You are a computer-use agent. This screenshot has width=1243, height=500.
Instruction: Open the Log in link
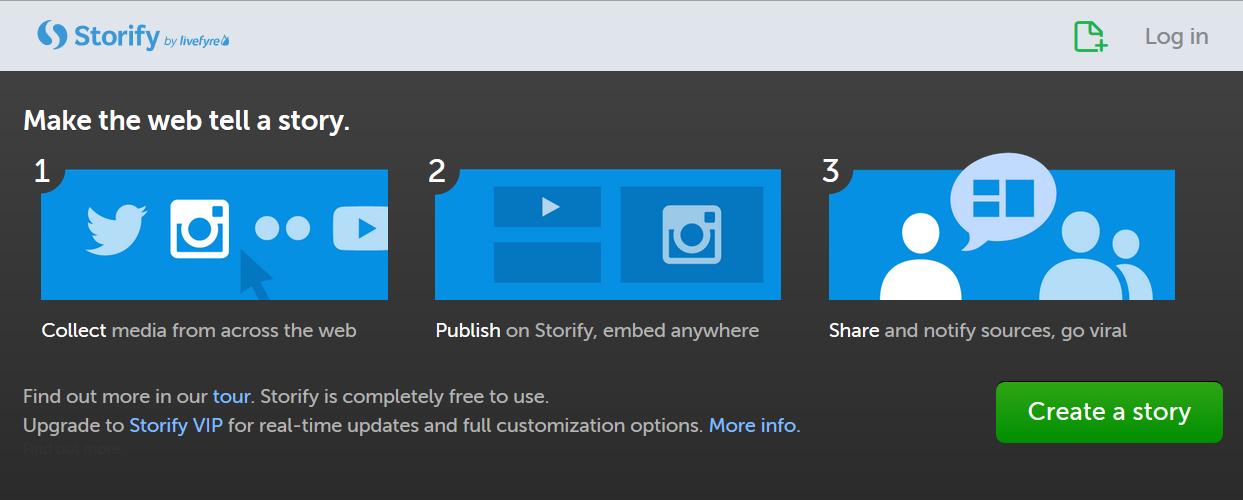1176,36
